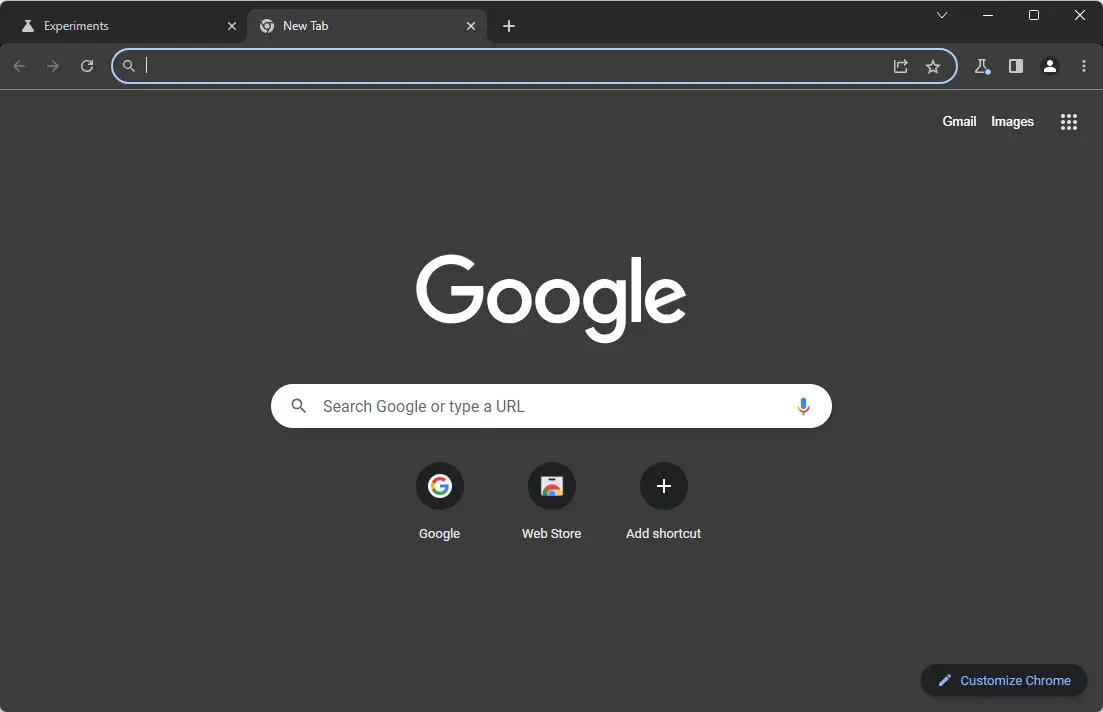The image size is (1103, 712).
Task: Maximize the Chrome window
Action: (x=1033, y=15)
